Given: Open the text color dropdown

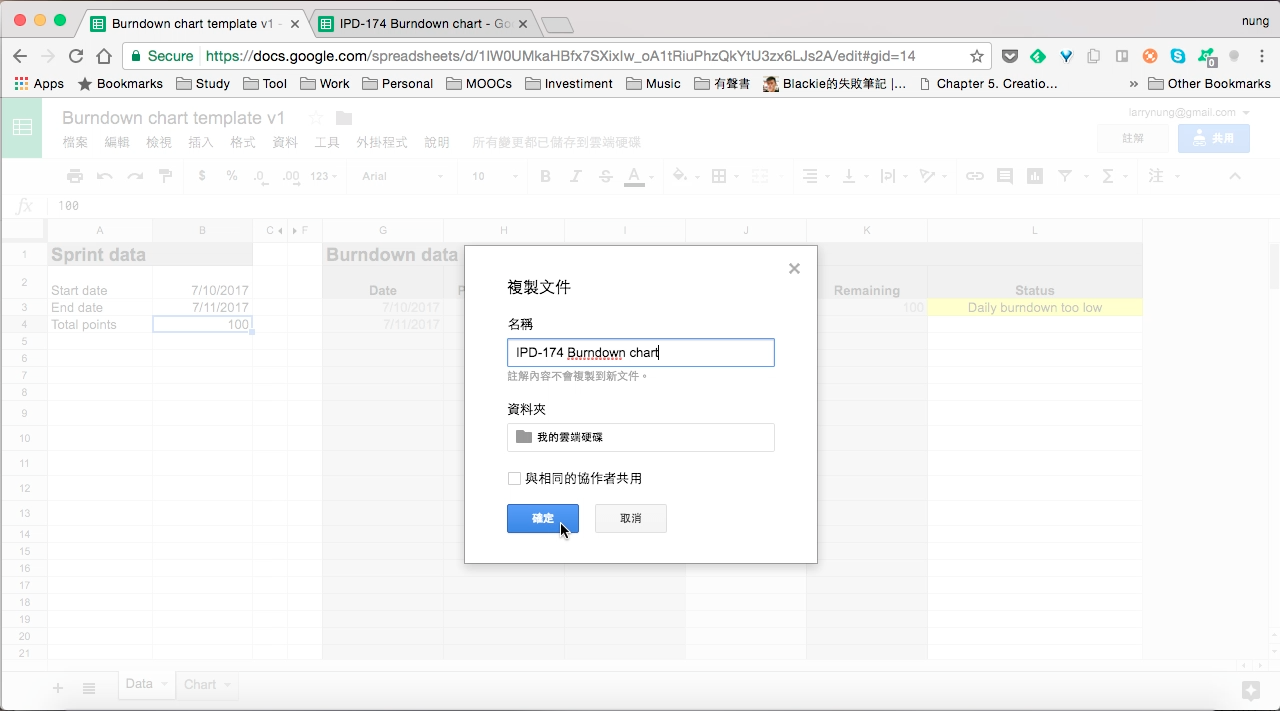Looking at the screenshot, I should (637, 176).
